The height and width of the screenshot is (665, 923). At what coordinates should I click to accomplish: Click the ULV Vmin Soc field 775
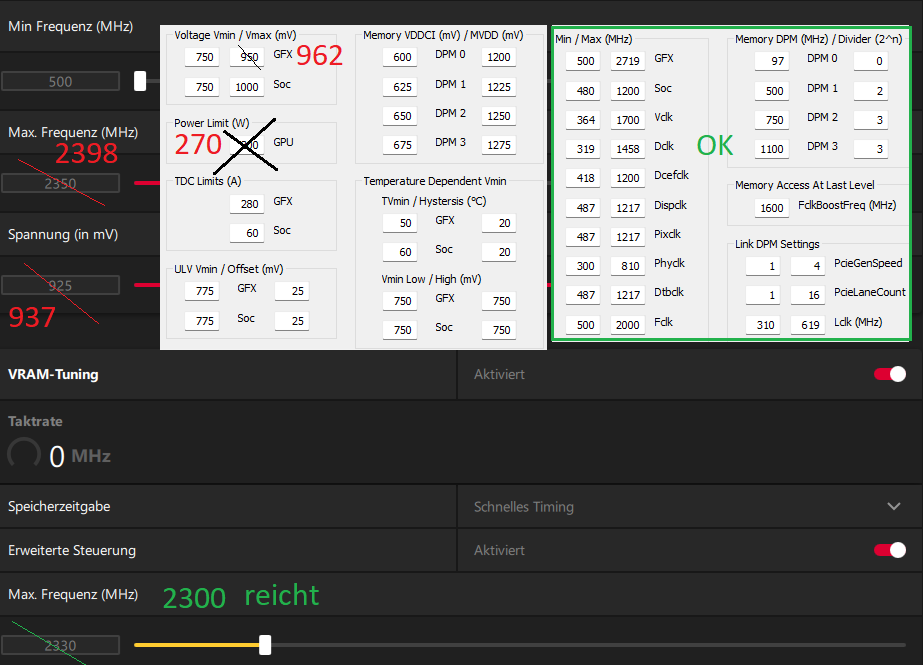click(202, 321)
